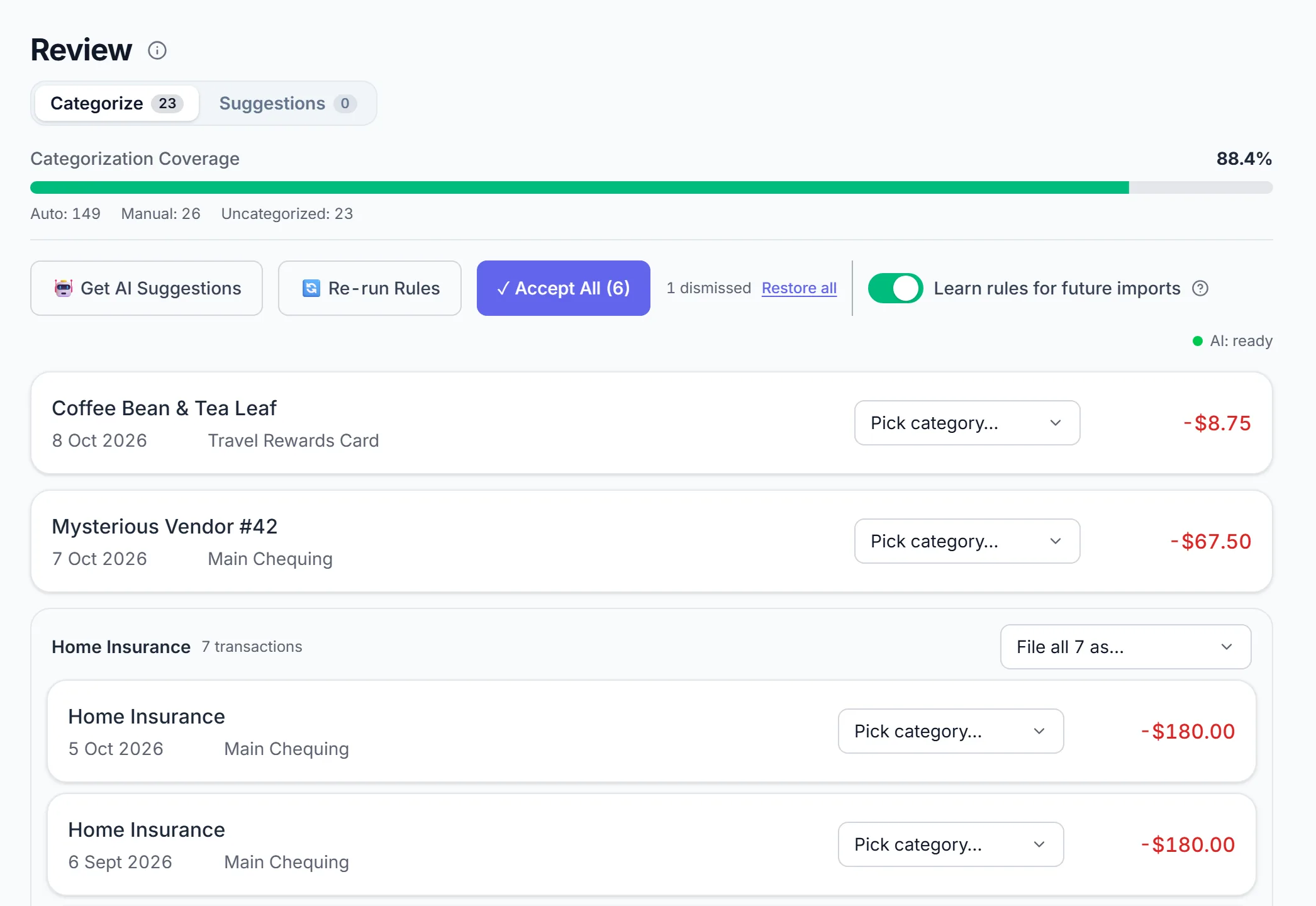Click the -$180.00 amount dated 5 Oct
The width and height of the screenshot is (1316, 906).
pyautogui.click(x=1188, y=731)
